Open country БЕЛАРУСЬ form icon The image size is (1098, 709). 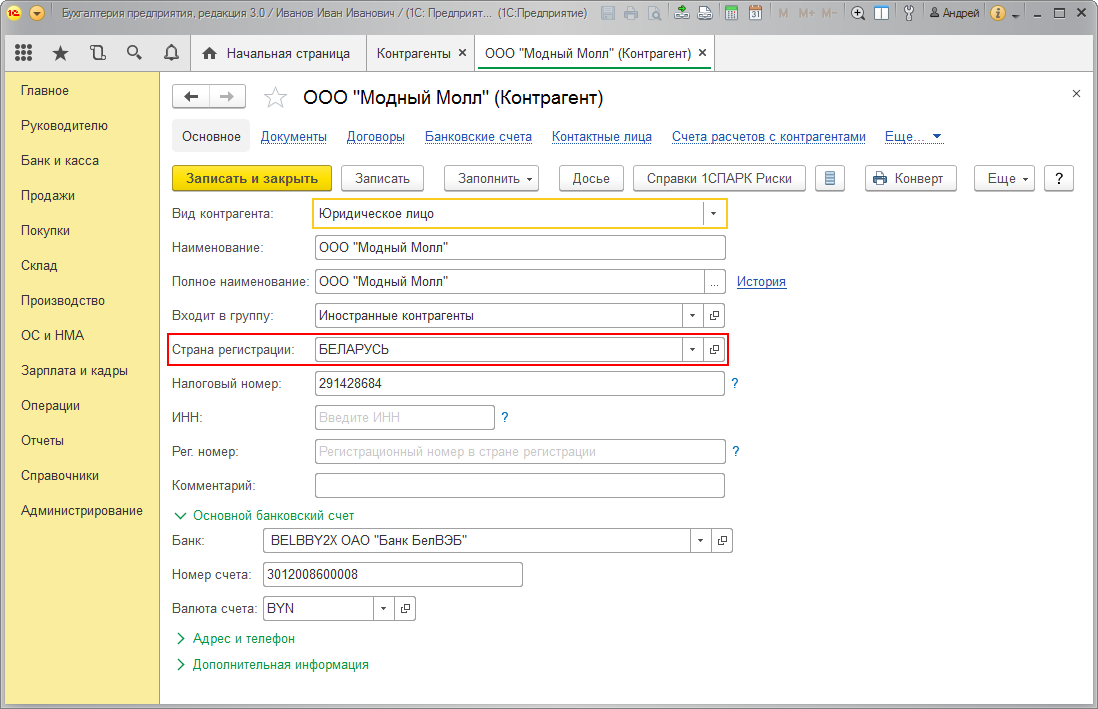714,349
